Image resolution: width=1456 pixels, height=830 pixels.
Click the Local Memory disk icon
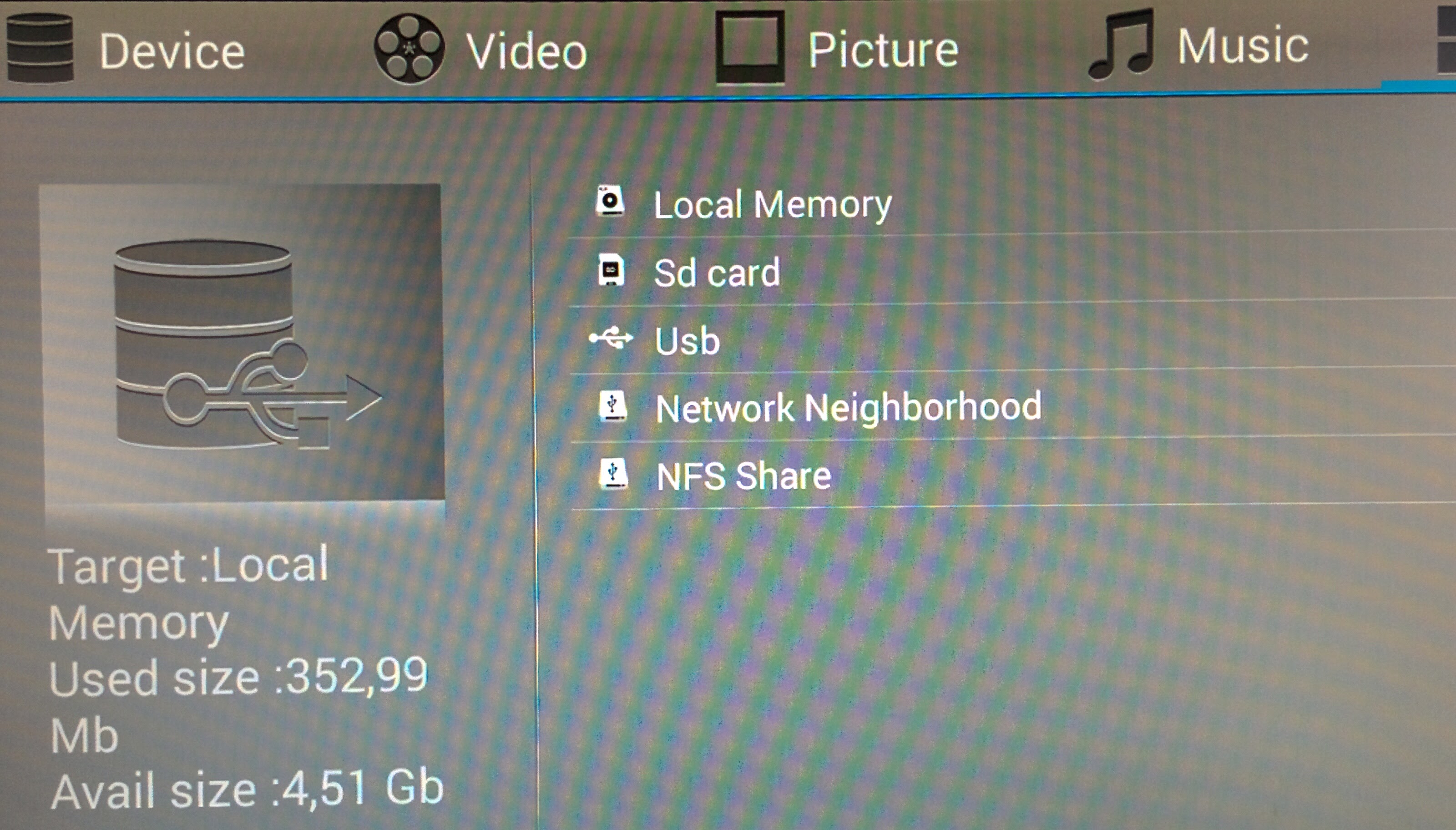click(x=609, y=201)
